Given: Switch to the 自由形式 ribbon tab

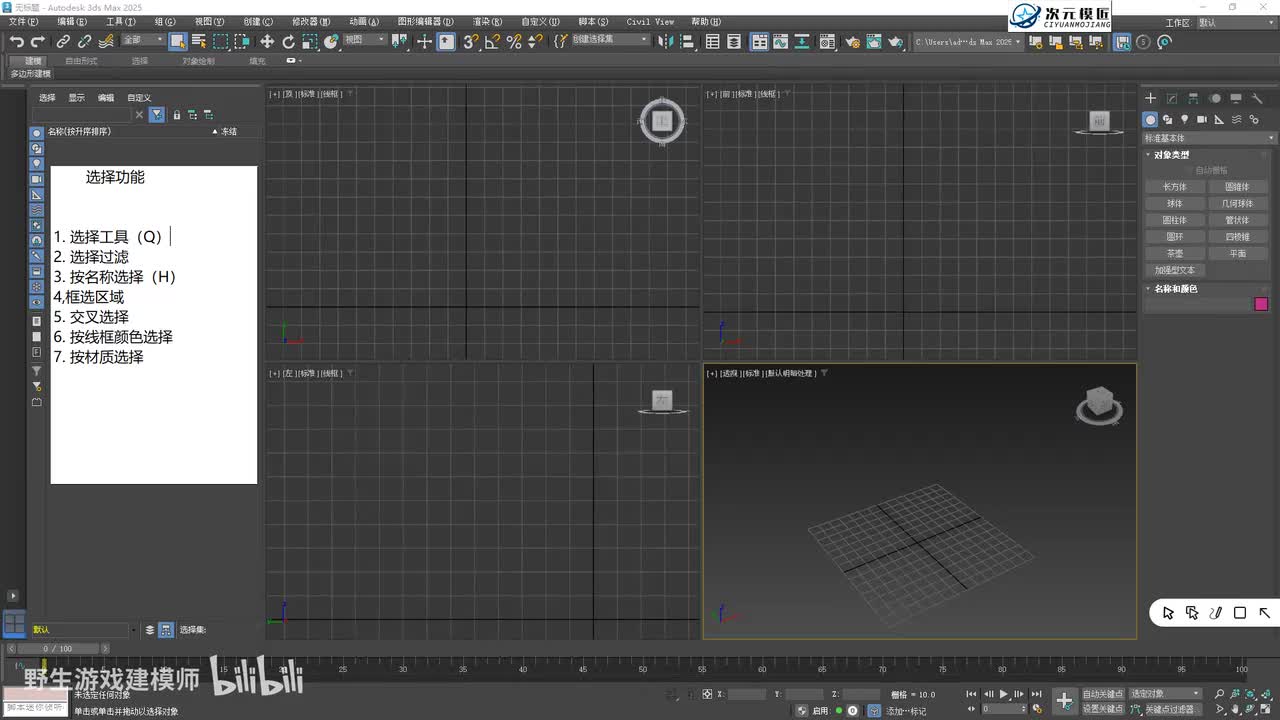Looking at the screenshot, I should point(81,61).
